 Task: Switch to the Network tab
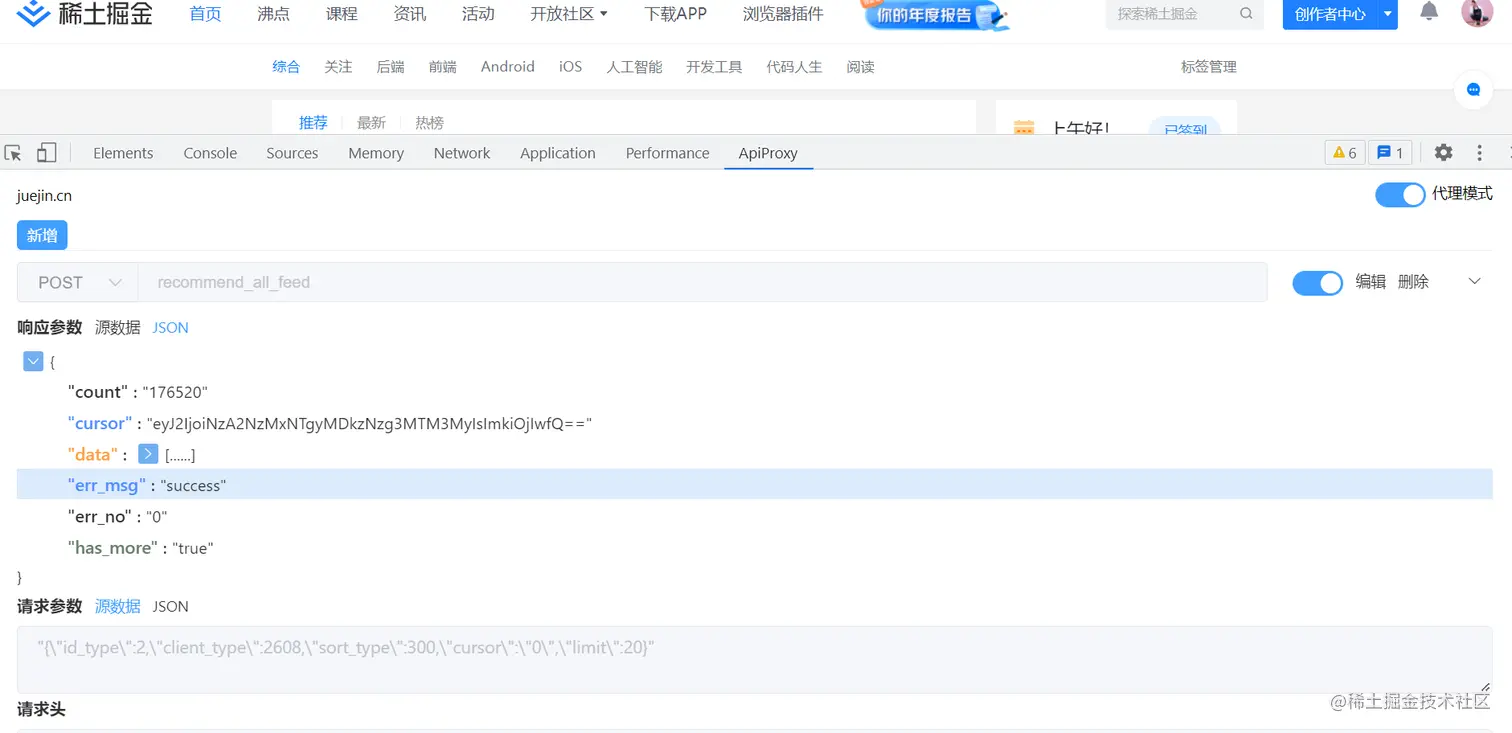pos(462,153)
